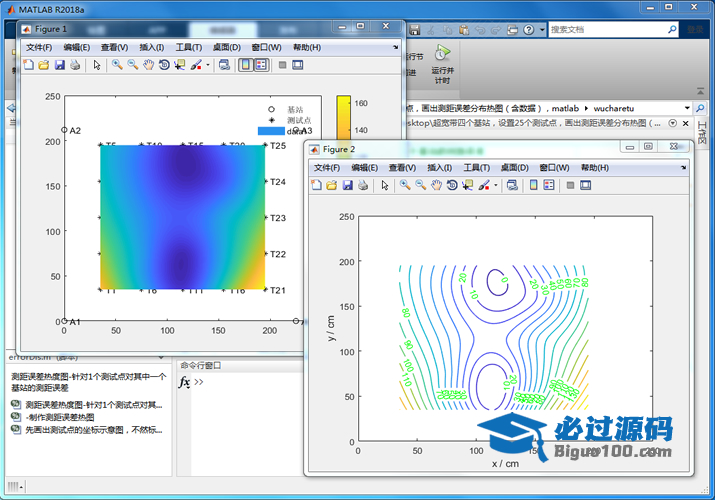715x500 pixels.
Task: Select Brush data tool in Figure 2
Action: tap(484, 185)
